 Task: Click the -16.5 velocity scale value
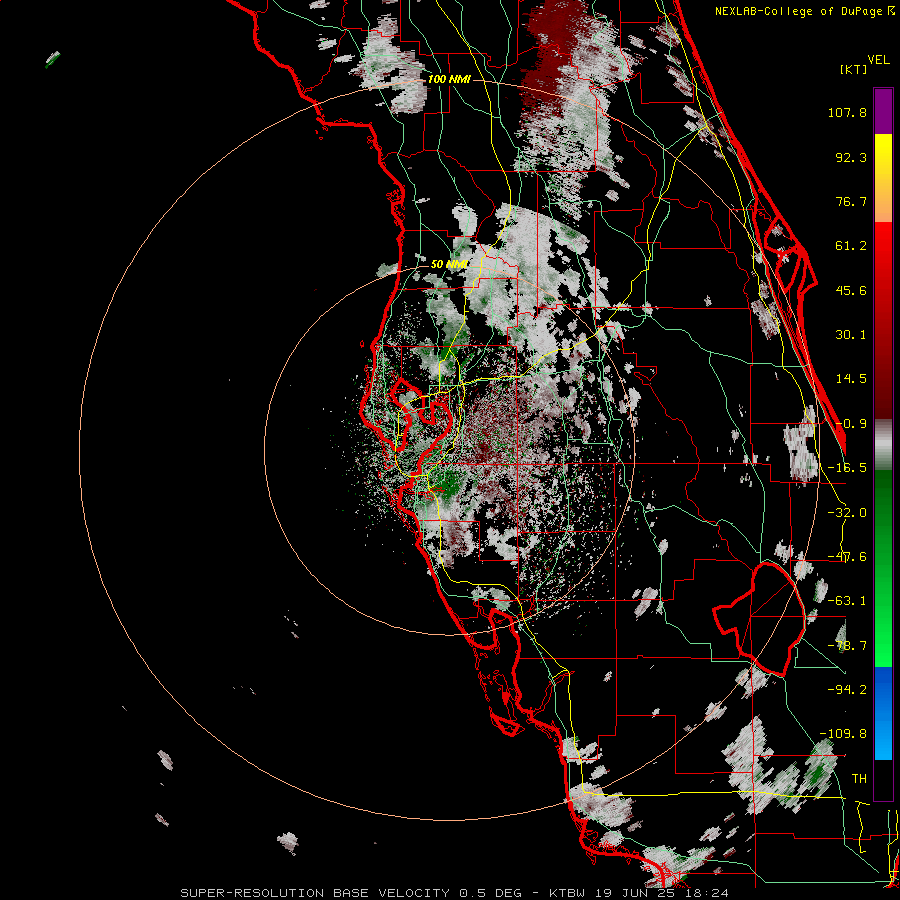[847, 468]
